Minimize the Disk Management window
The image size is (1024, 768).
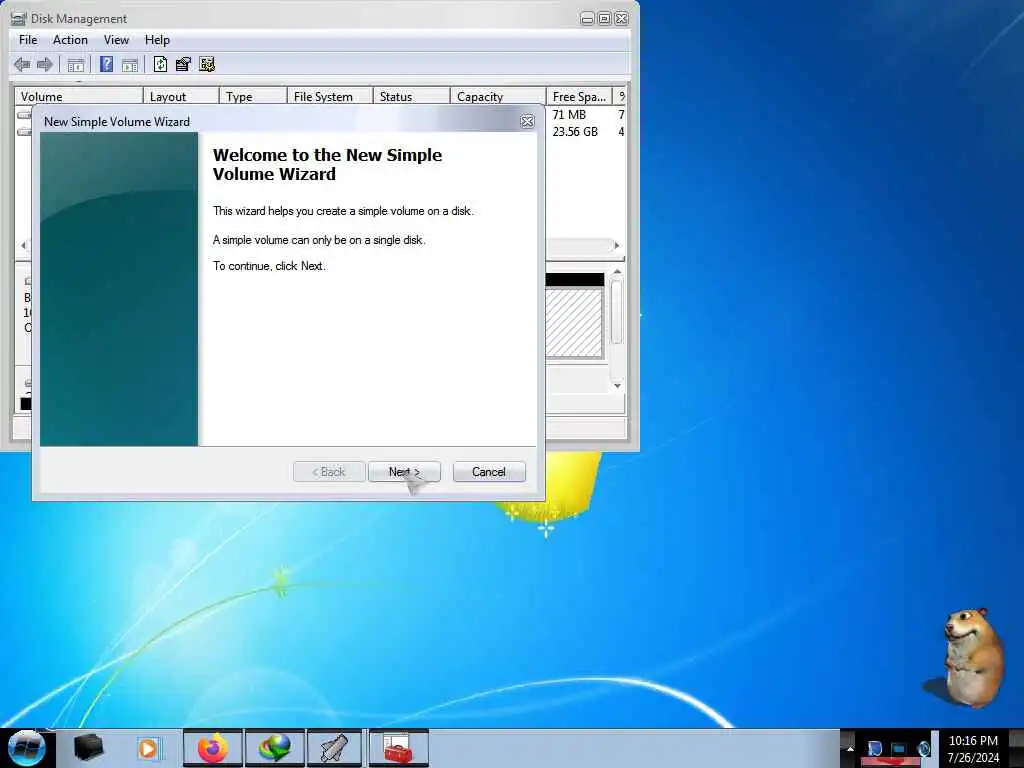[587, 19]
